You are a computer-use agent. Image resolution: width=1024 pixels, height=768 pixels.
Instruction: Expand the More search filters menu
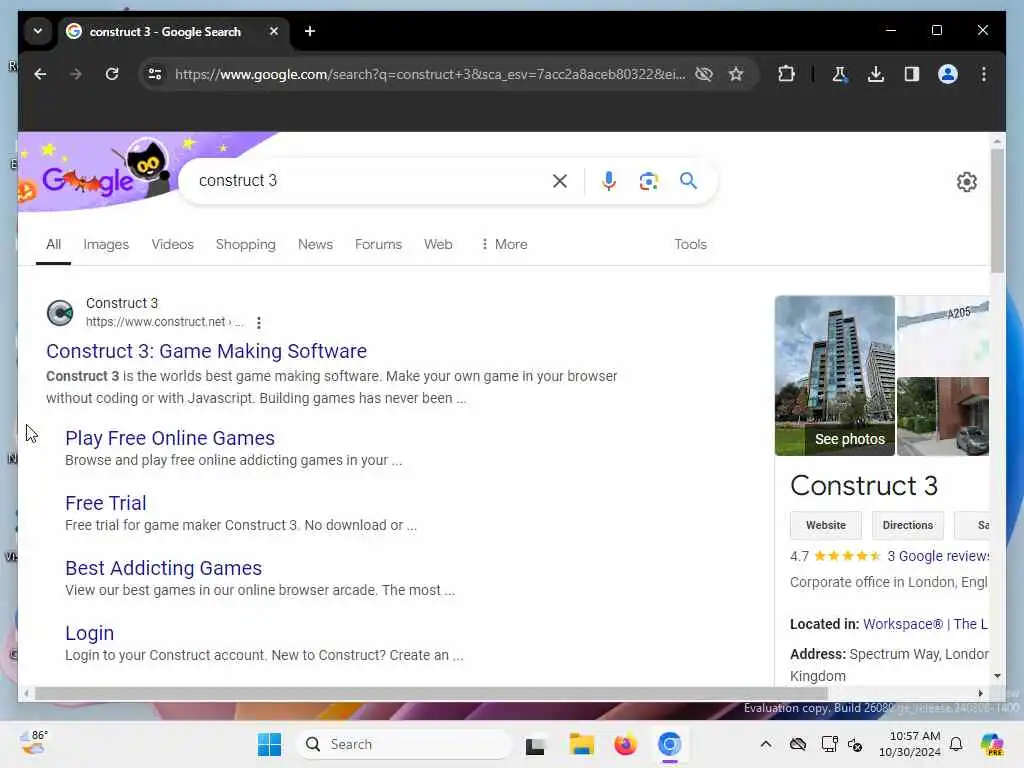(x=504, y=244)
